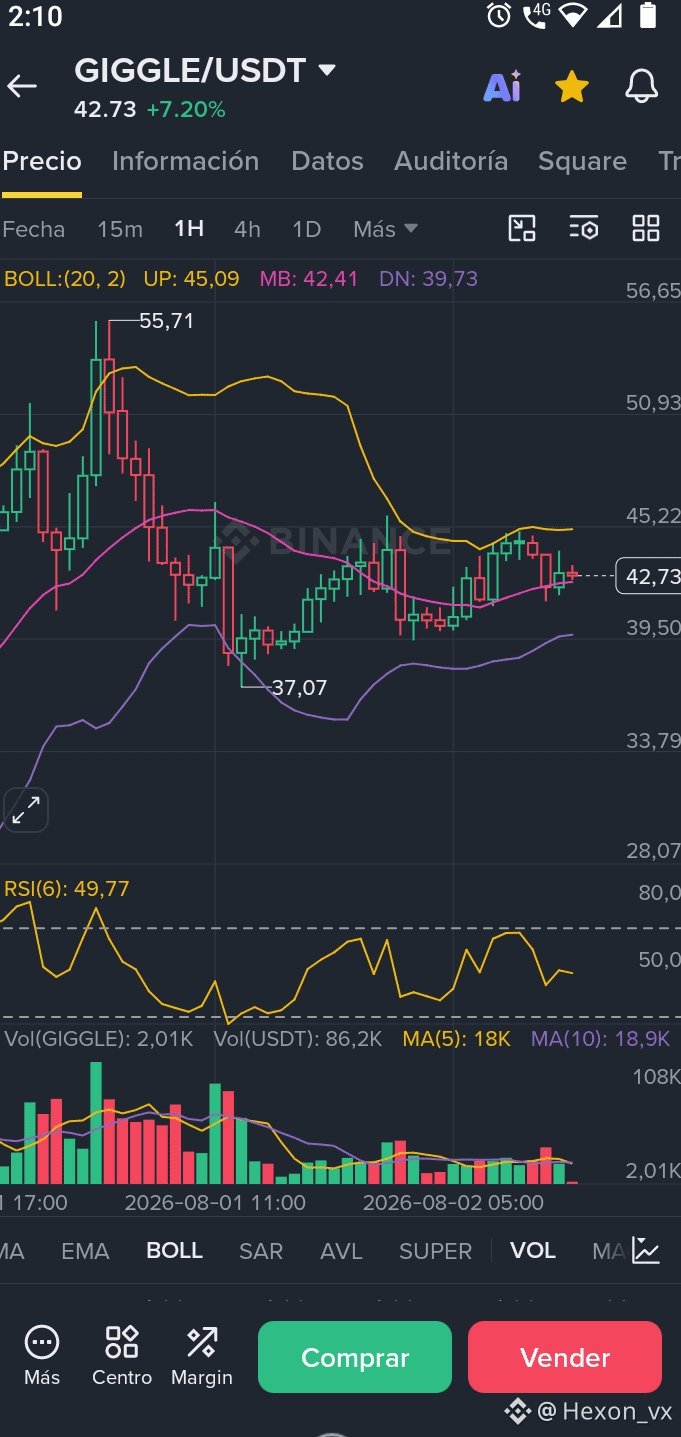Expand the Más timeframe dropdown
This screenshot has width=681, height=1437.
pos(385,229)
